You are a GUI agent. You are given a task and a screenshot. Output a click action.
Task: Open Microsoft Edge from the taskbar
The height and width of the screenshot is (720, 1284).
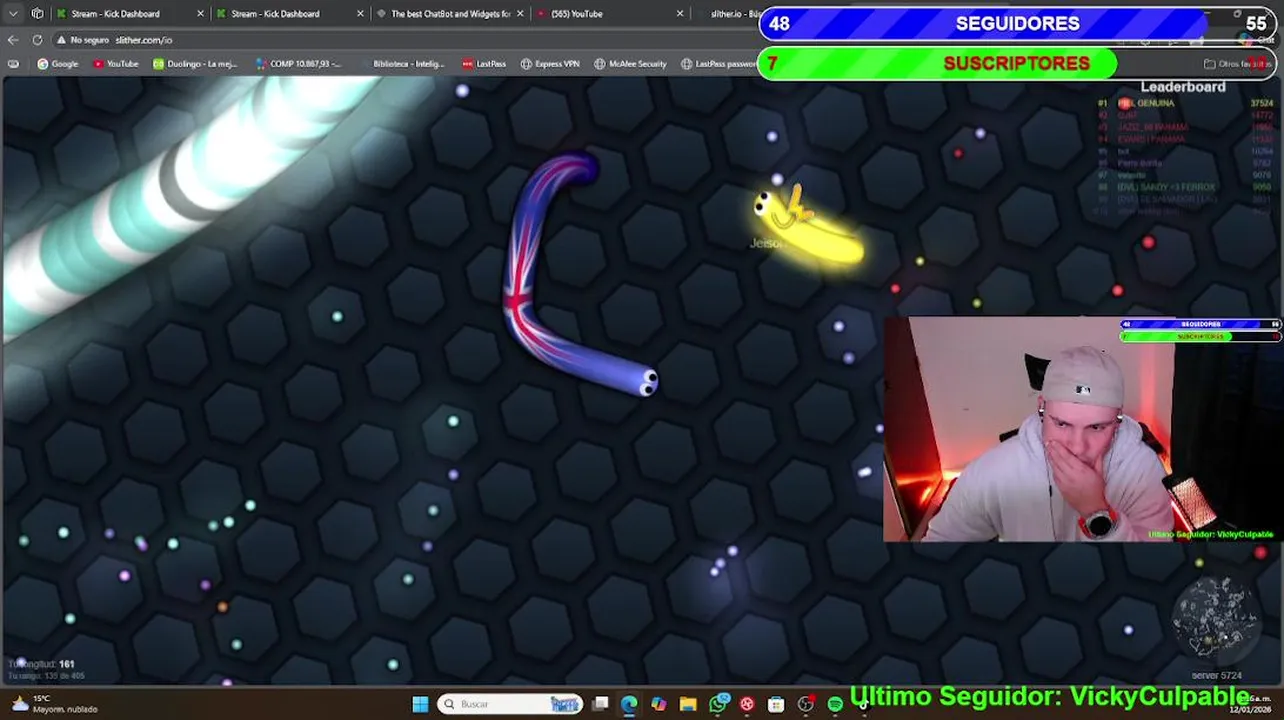click(x=629, y=705)
